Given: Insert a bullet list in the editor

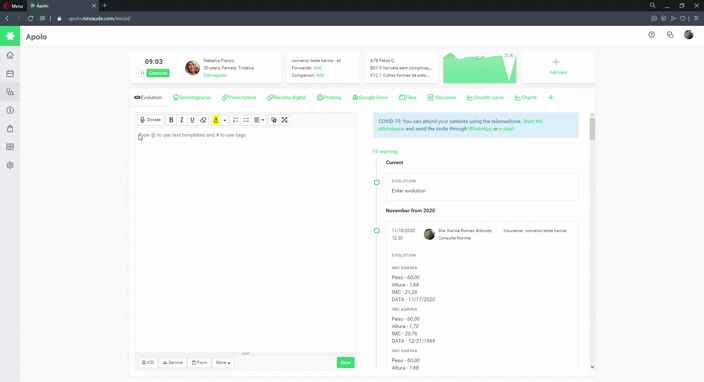Looking at the screenshot, I should click(x=246, y=120).
